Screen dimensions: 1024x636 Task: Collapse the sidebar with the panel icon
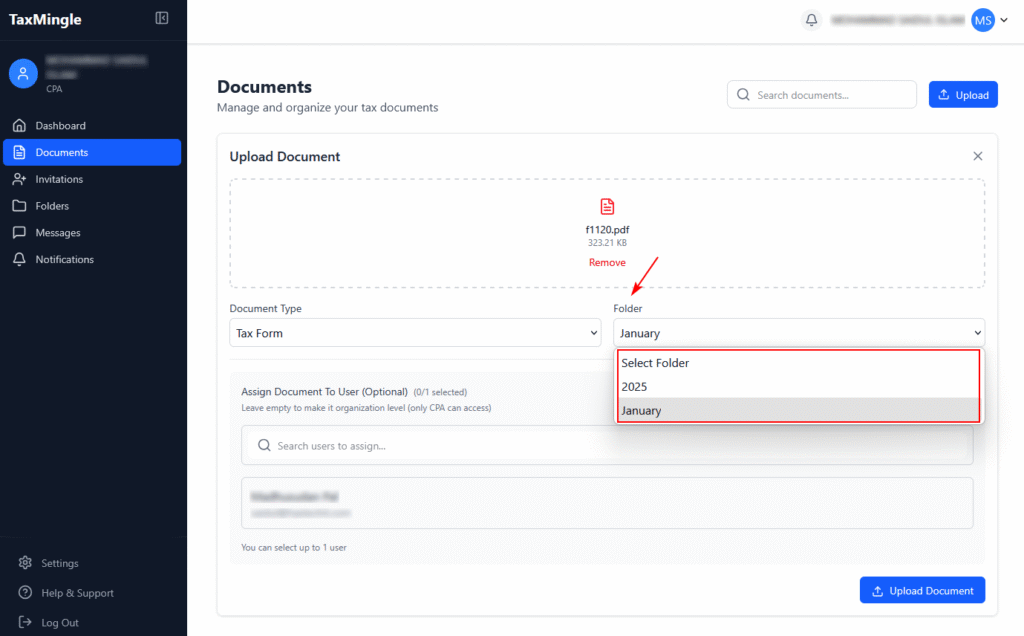tap(162, 18)
